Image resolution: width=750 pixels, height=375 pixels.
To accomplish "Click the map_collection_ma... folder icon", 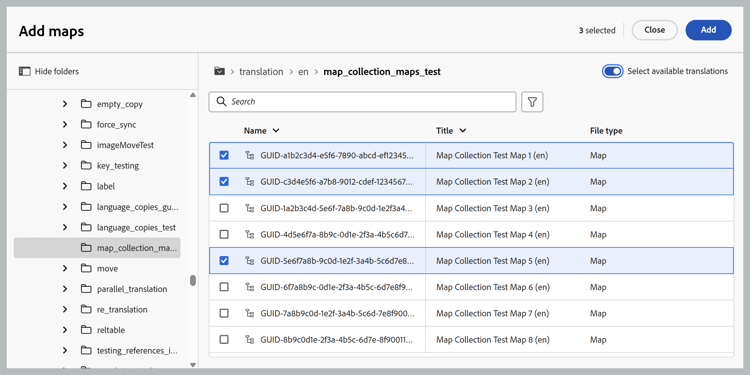I will [86, 248].
